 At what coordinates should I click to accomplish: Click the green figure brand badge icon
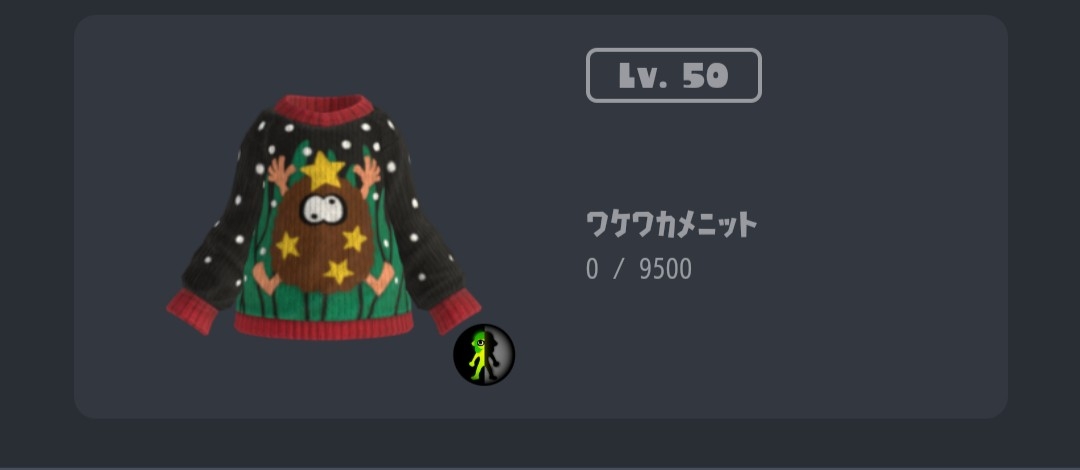tap(484, 355)
